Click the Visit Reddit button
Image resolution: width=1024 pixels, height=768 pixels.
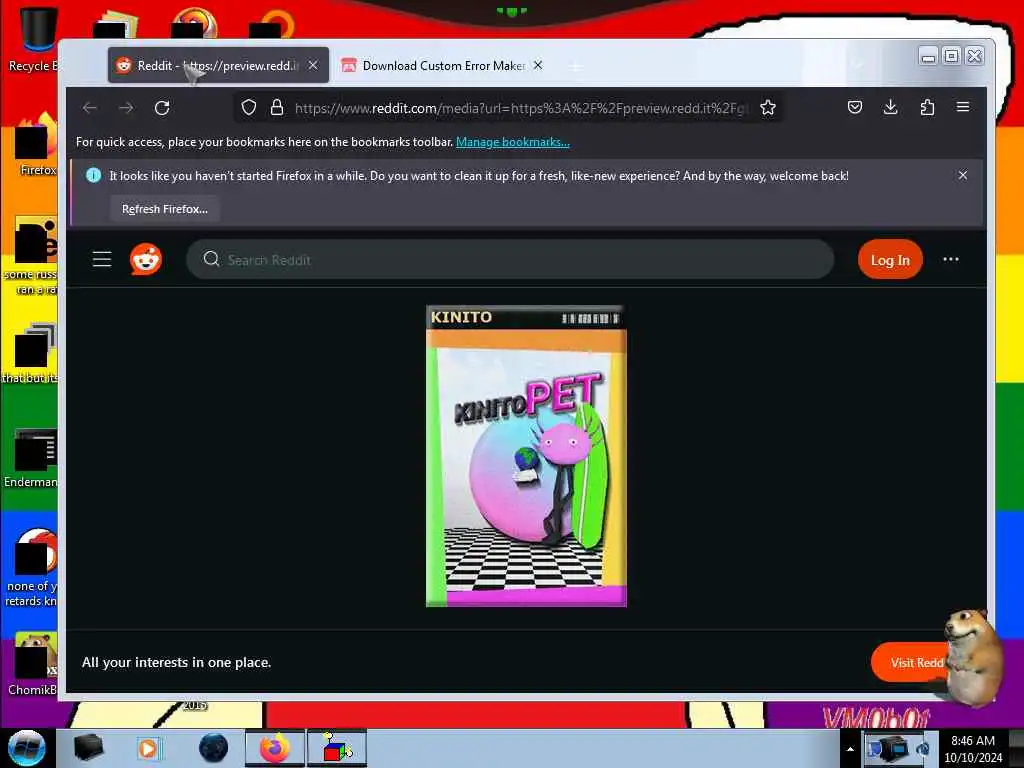pyautogui.click(x=909, y=662)
